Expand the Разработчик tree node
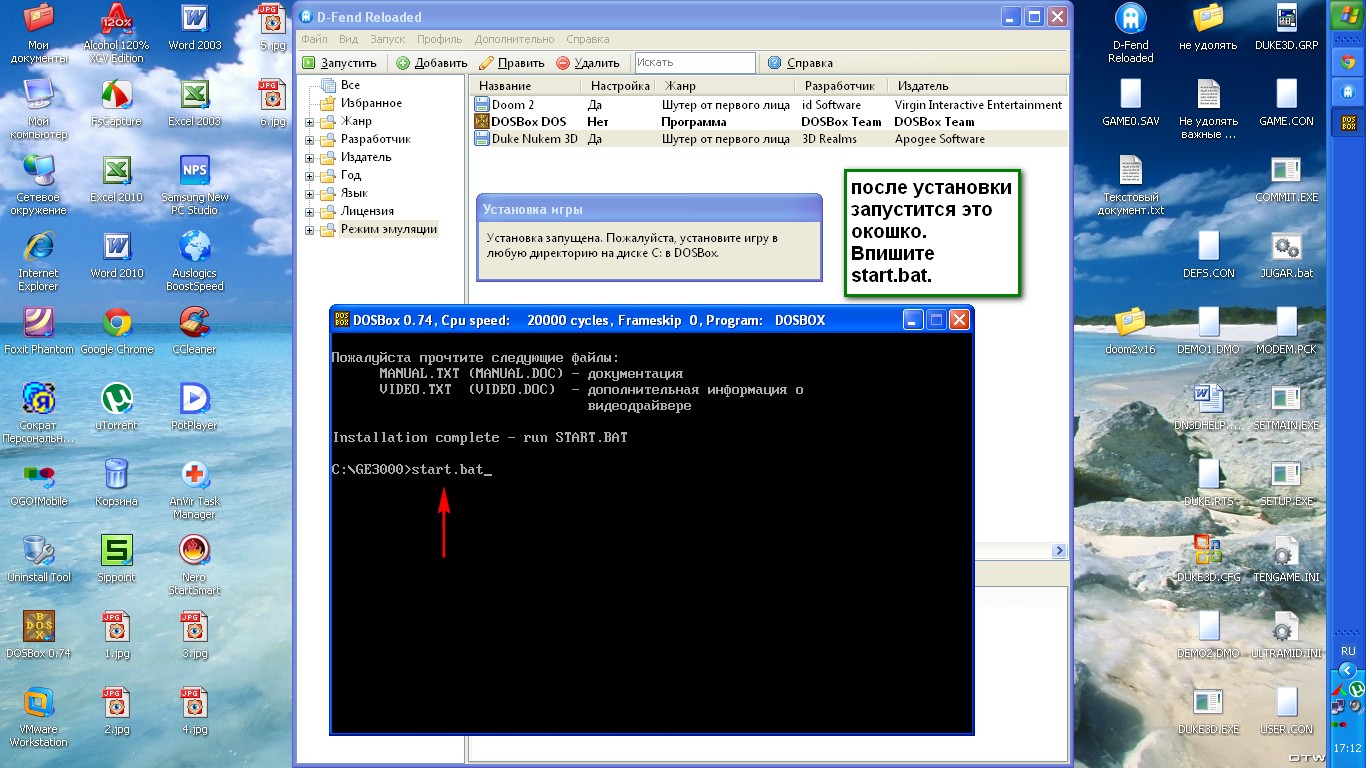This screenshot has width=1366, height=768. (310, 140)
